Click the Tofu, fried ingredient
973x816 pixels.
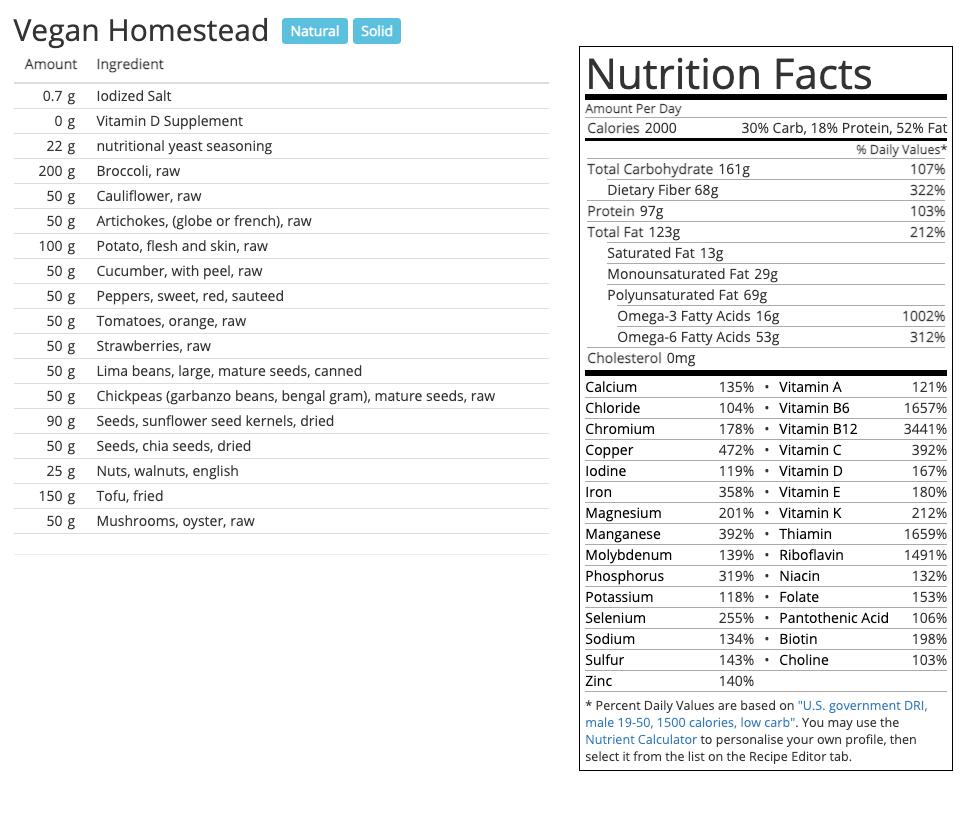tap(130, 496)
